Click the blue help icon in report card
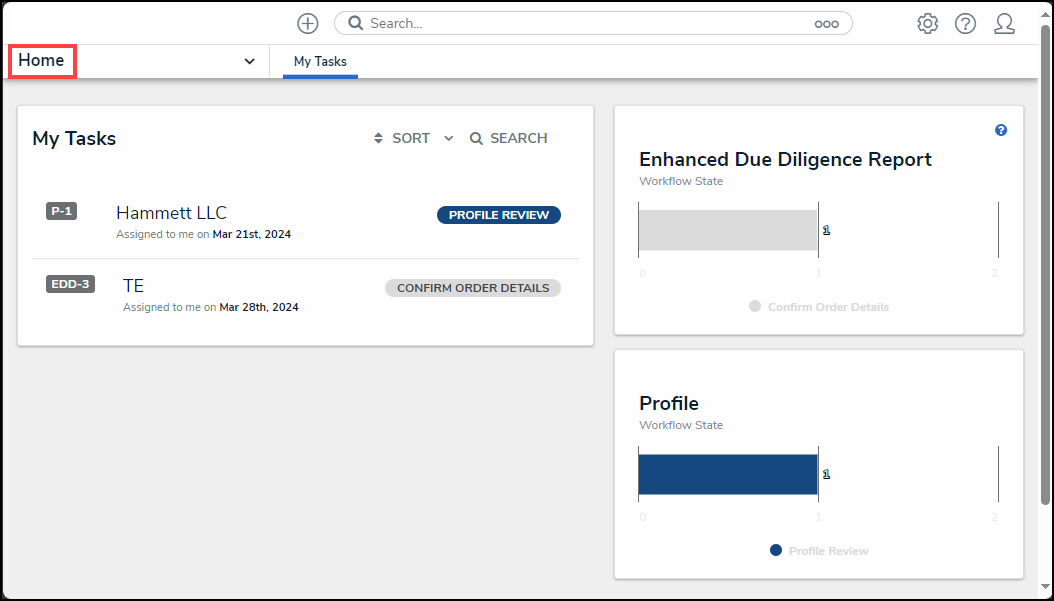Image resolution: width=1054 pixels, height=601 pixels. (x=1001, y=130)
